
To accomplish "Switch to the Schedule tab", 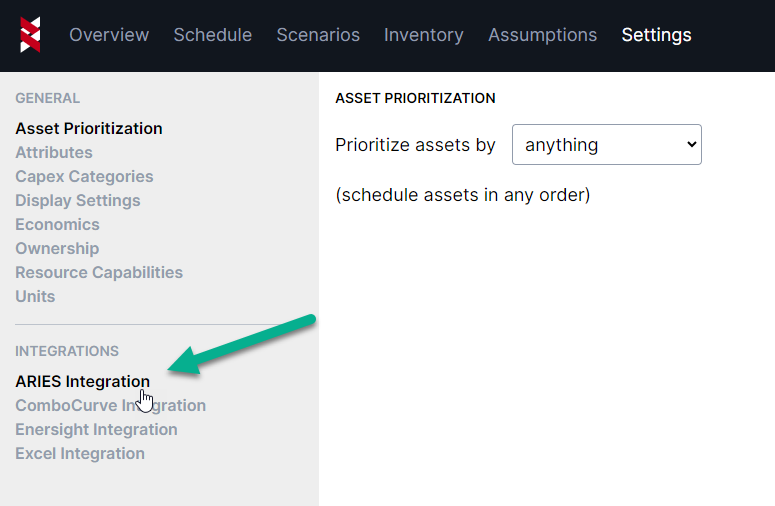I will point(213,35).
